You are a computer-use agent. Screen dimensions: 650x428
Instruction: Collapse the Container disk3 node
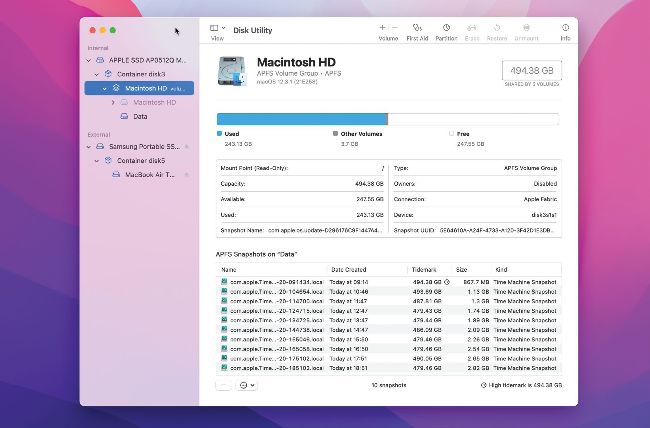point(96,74)
